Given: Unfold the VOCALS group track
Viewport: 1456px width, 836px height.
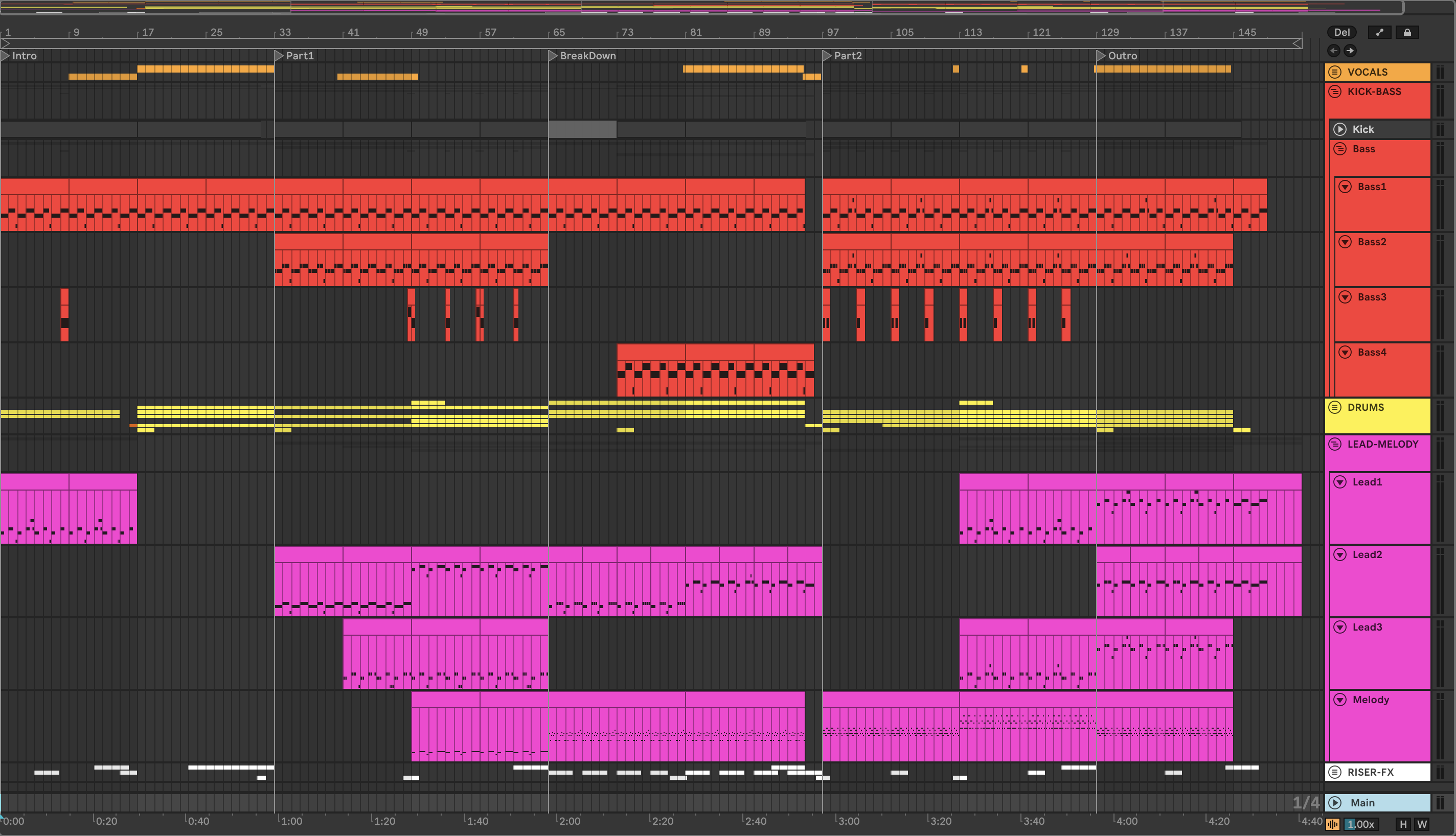Looking at the screenshot, I should pyautogui.click(x=1335, y=72).
